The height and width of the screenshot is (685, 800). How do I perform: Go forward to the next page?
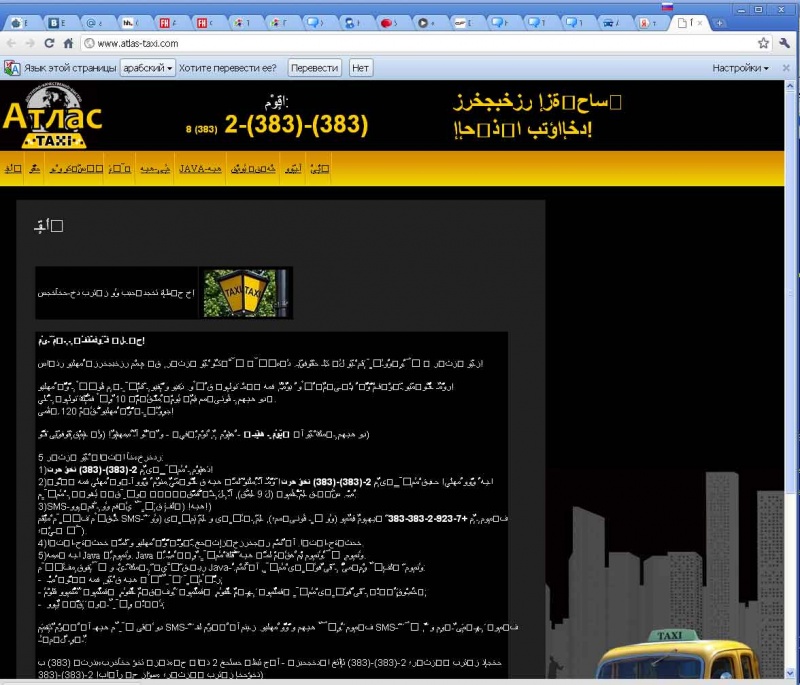pos(30,43)
